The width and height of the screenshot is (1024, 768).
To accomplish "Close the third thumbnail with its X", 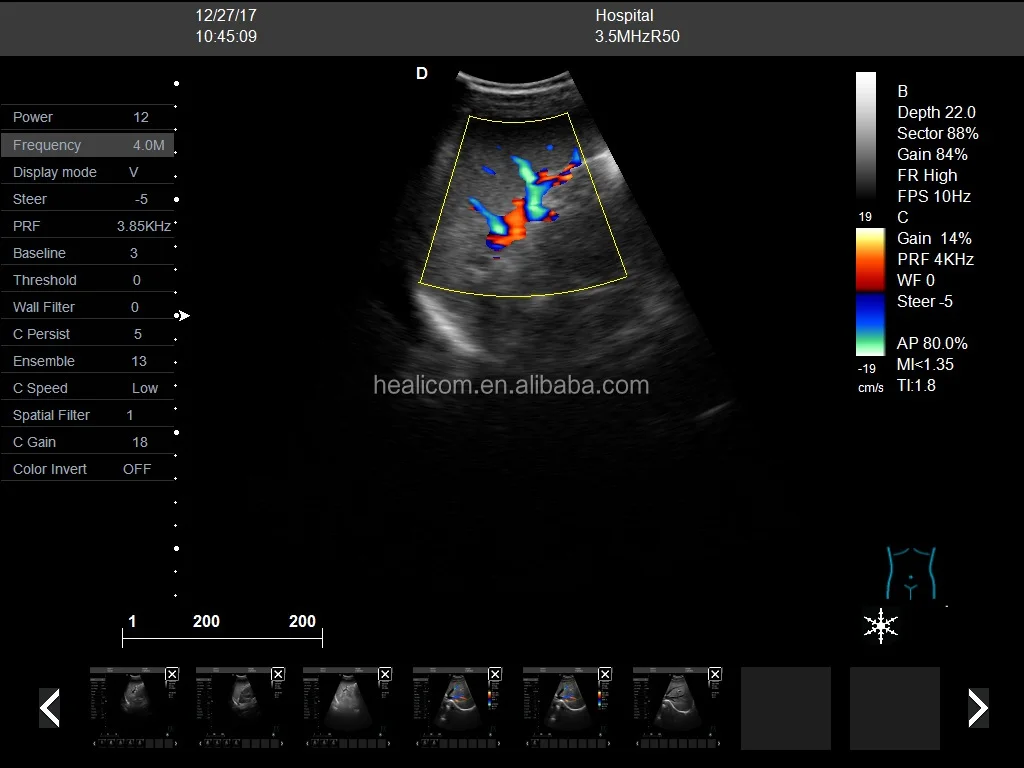I will coord(385,675).
